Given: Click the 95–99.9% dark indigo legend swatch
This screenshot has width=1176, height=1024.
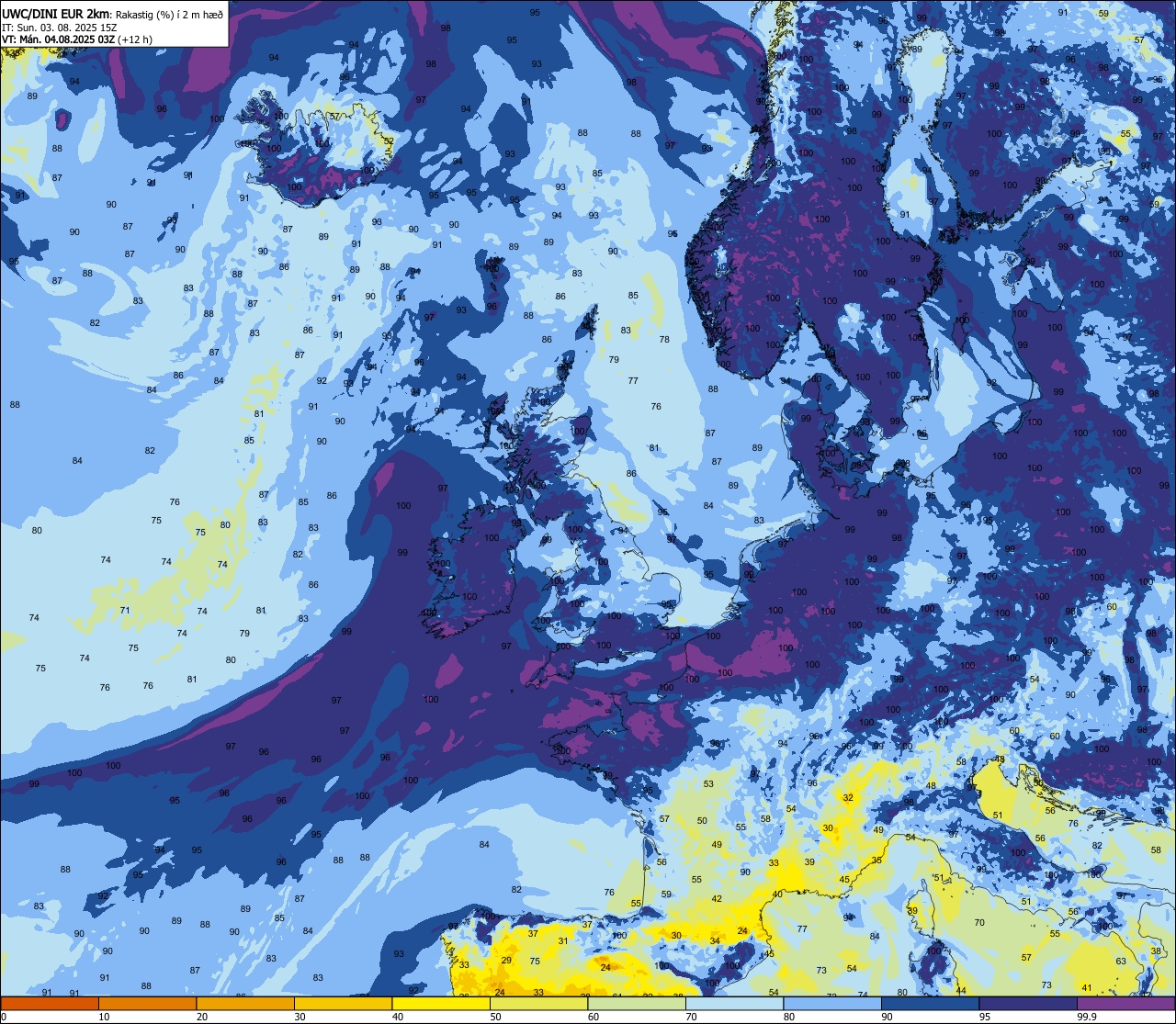Looking at the screenshot, I should (1027, 1003).
